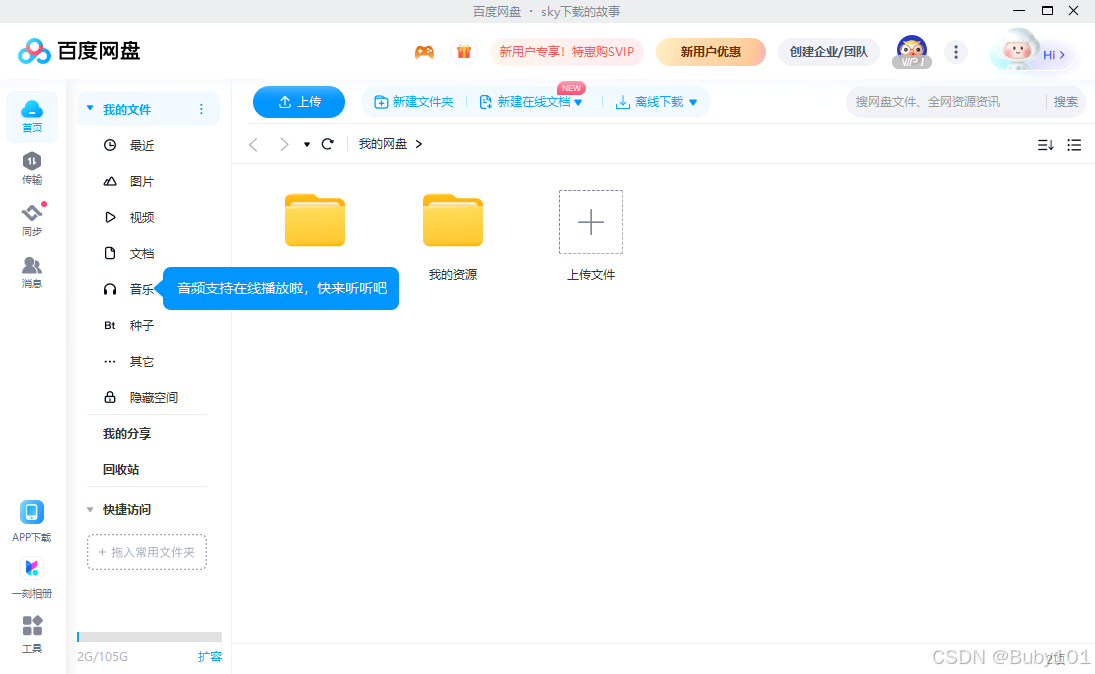The image size is (1095, 674).
Task: Open the 传输 transfer sidebar icon
Action: click(31, 168)
